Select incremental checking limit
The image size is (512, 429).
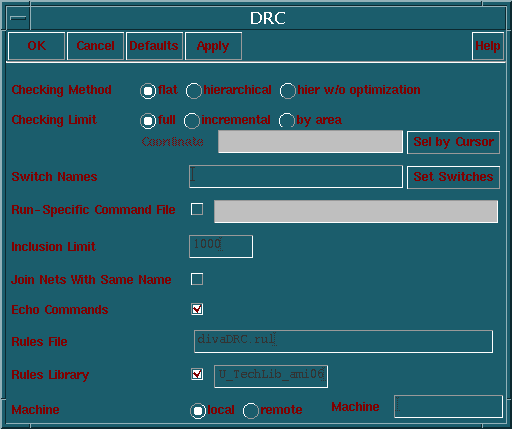point(192,121)
